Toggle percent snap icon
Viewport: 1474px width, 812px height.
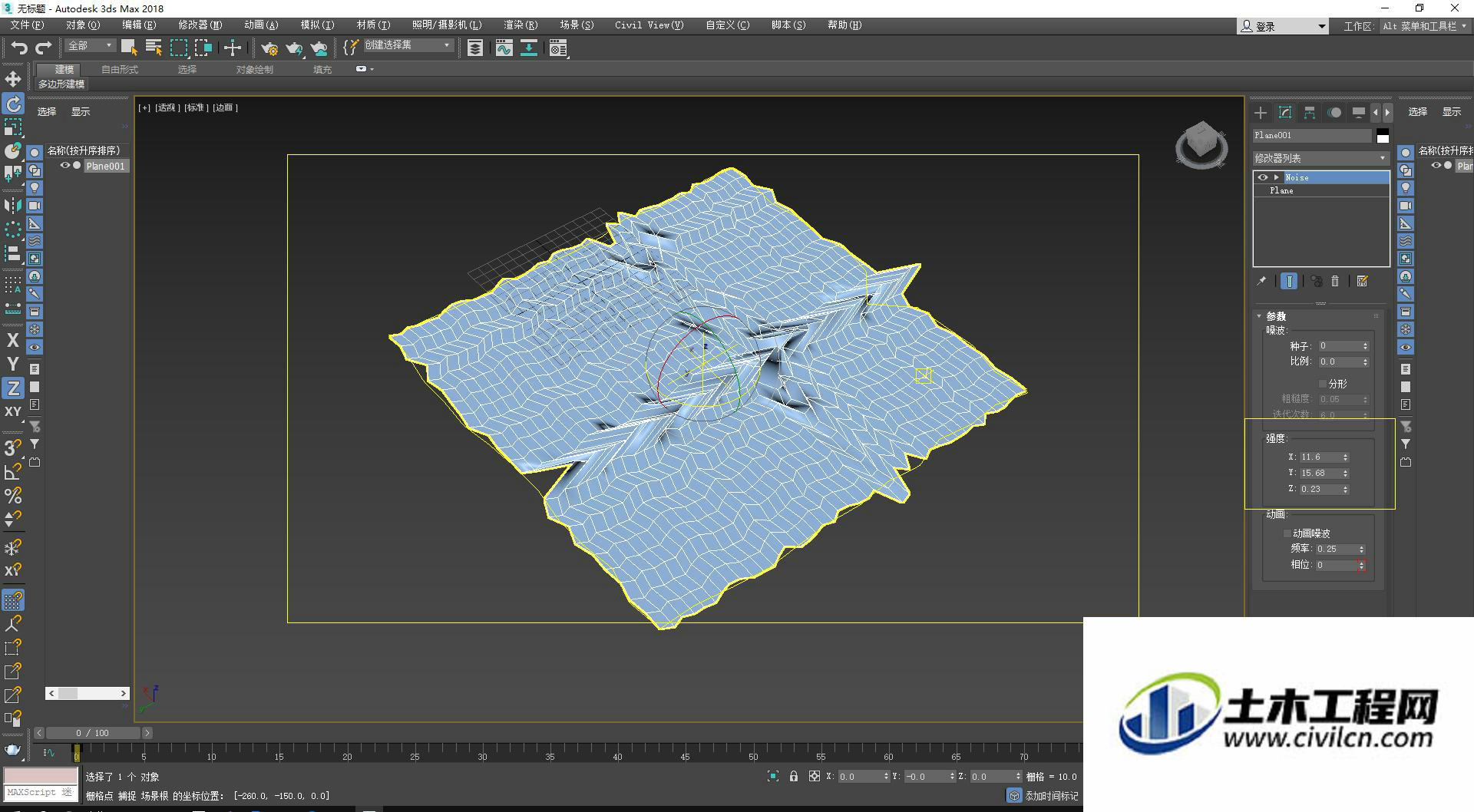click(13, 495)
